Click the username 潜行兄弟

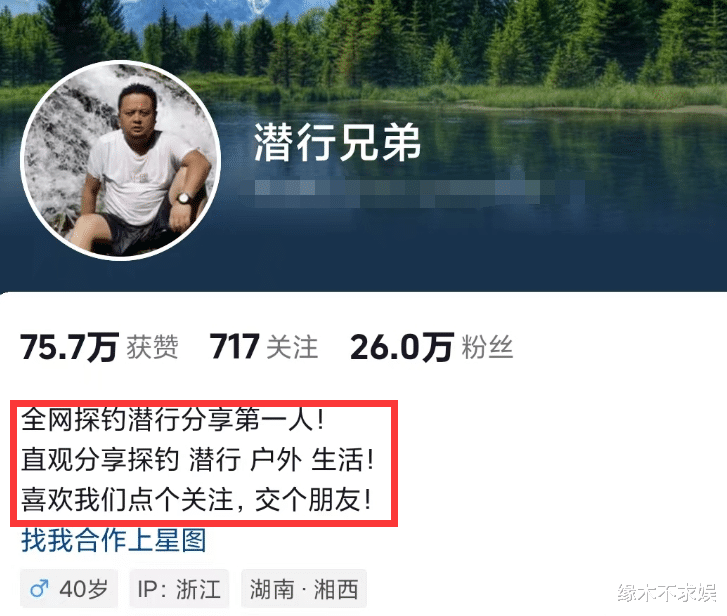click(x=338, y=143)
